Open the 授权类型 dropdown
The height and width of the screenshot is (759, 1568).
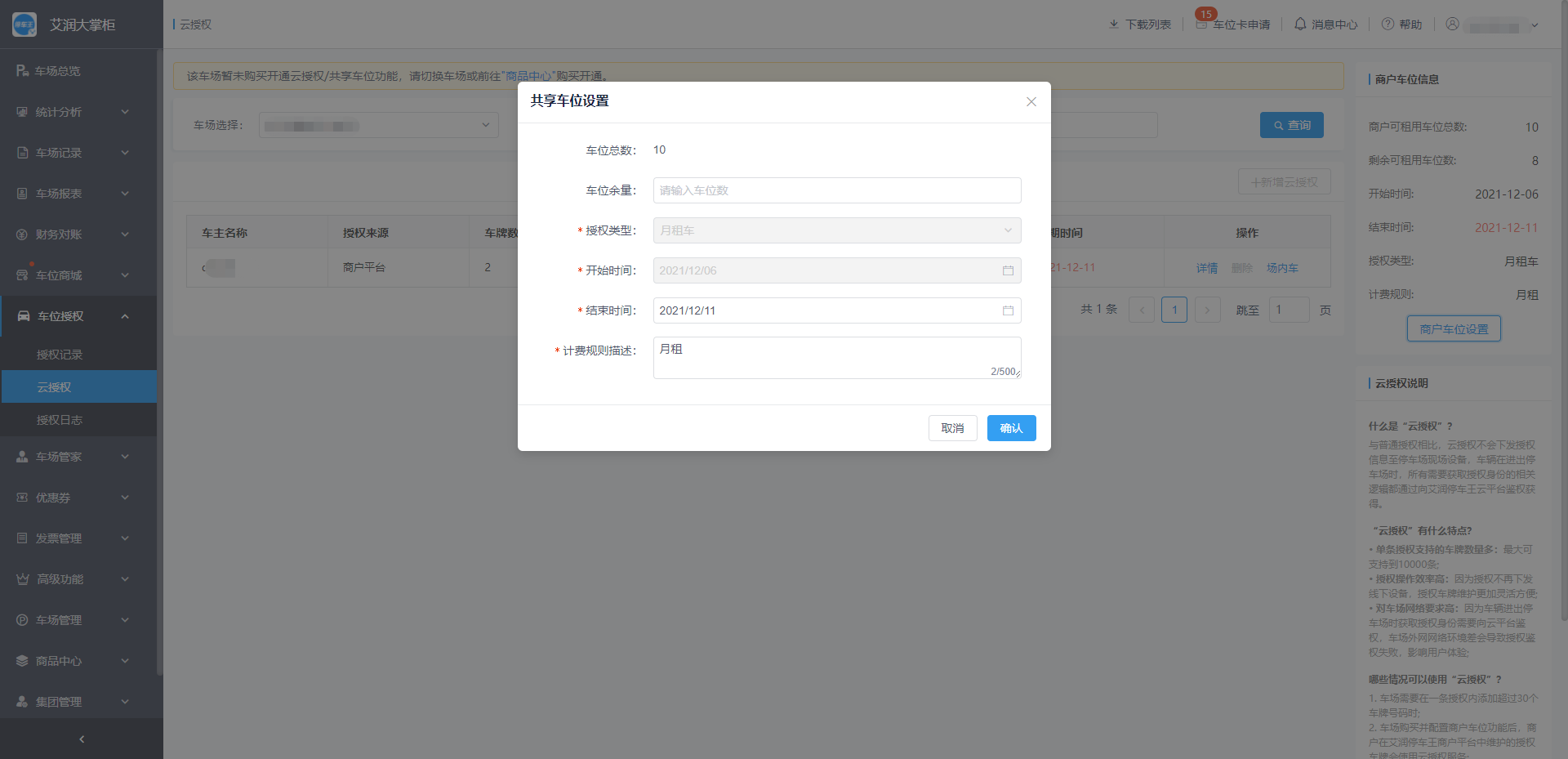pyautogui.click(x=837, y=230)
